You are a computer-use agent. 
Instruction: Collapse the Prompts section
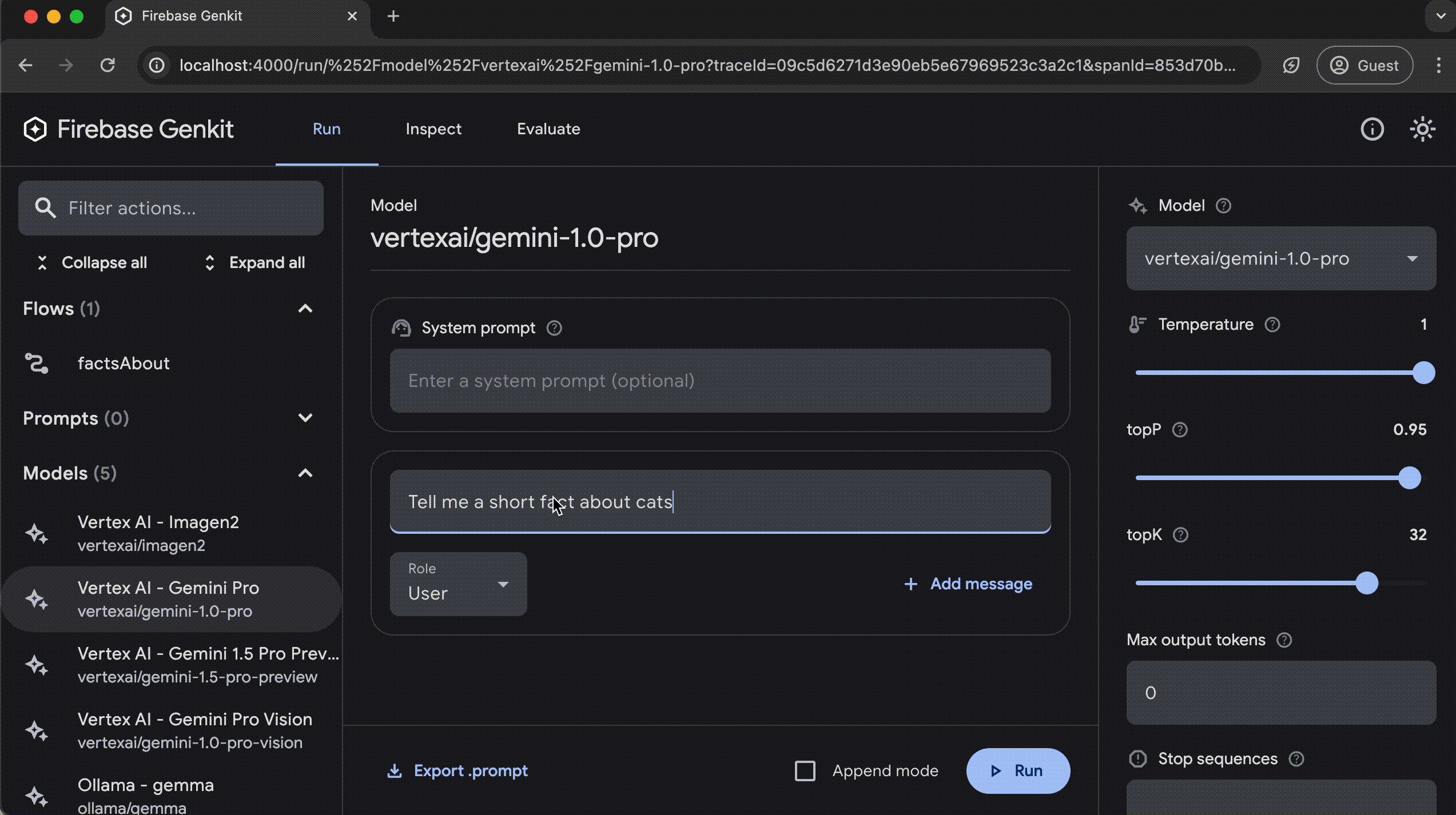(x=304, y=417)
